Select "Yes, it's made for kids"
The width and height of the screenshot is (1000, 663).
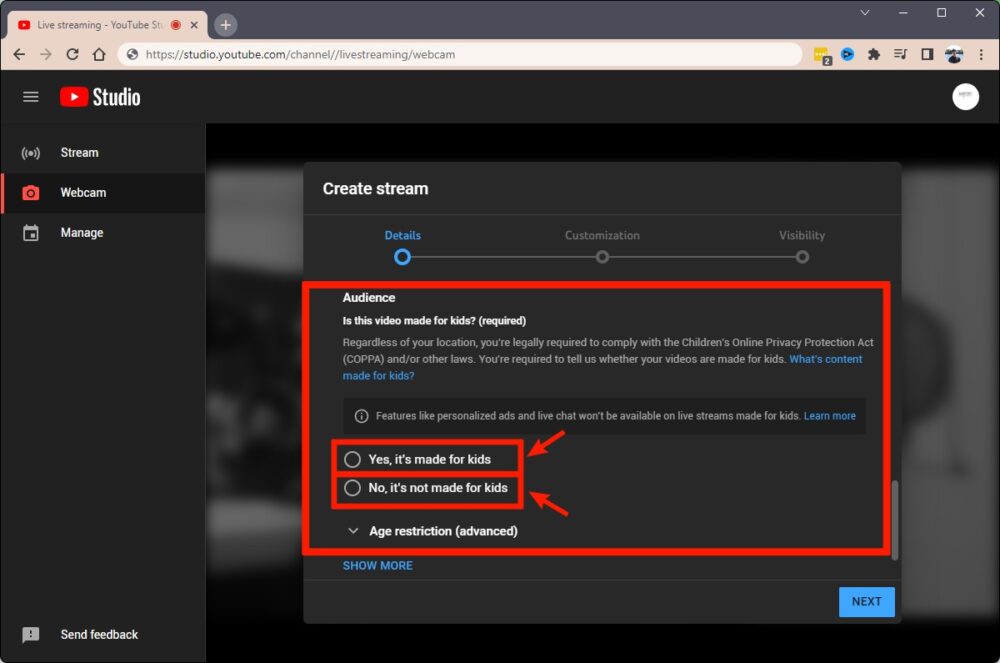(352, 459)
